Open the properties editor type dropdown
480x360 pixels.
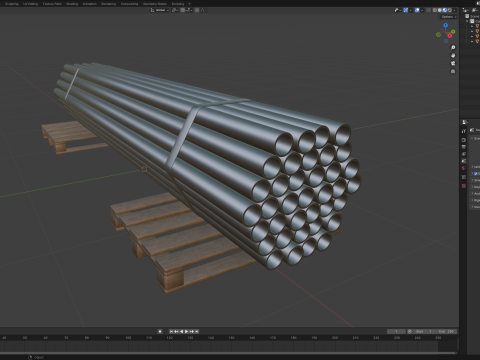click(465, 122)
